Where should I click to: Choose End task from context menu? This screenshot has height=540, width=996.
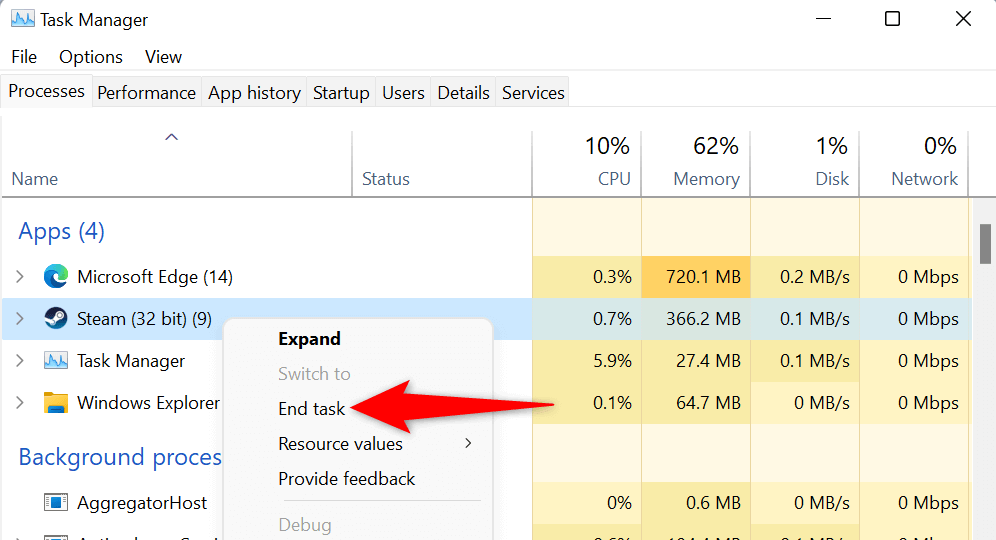[311, 408]
